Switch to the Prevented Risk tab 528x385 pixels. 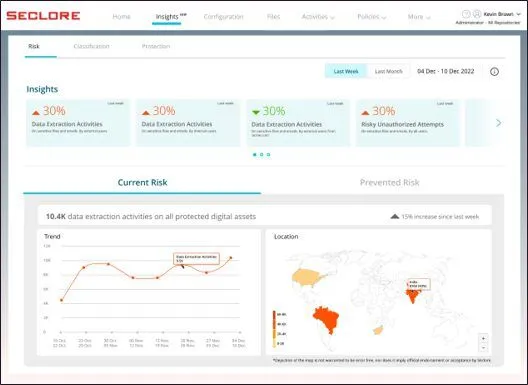[389, 182]
